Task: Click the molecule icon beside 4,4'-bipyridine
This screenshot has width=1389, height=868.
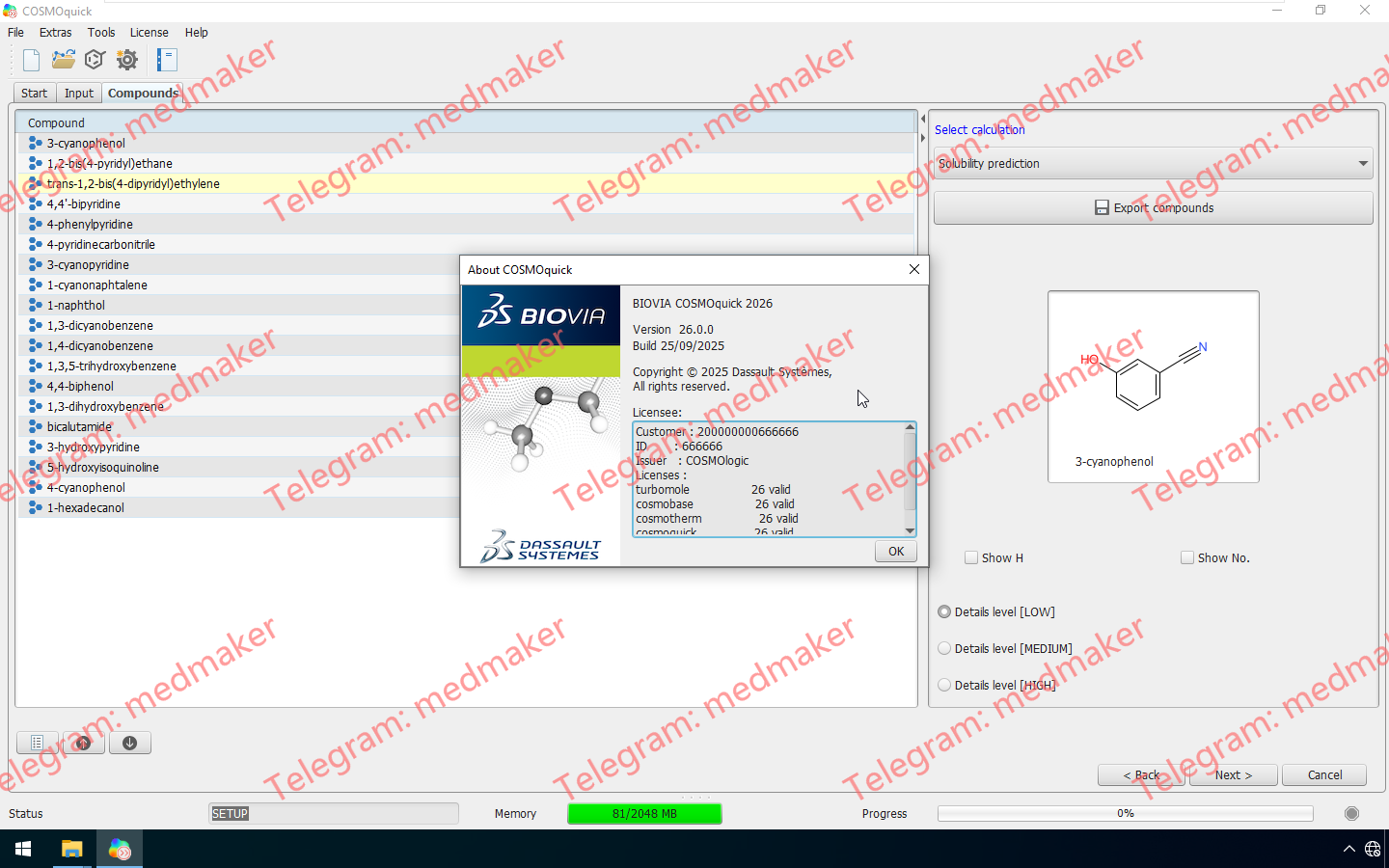Action: 35,203
